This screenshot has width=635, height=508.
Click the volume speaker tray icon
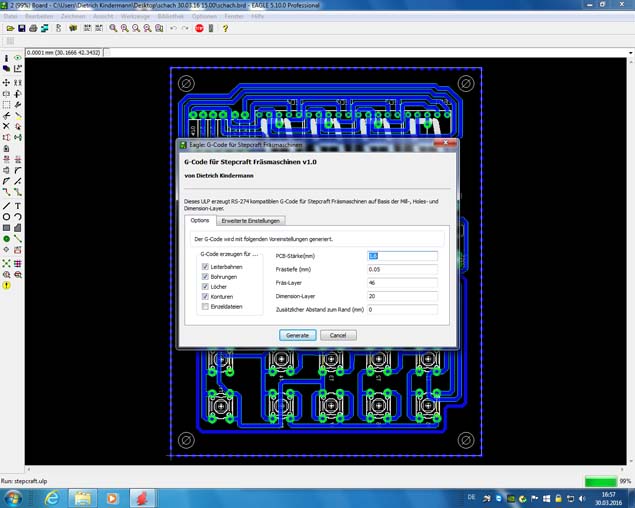pos(582,498)
